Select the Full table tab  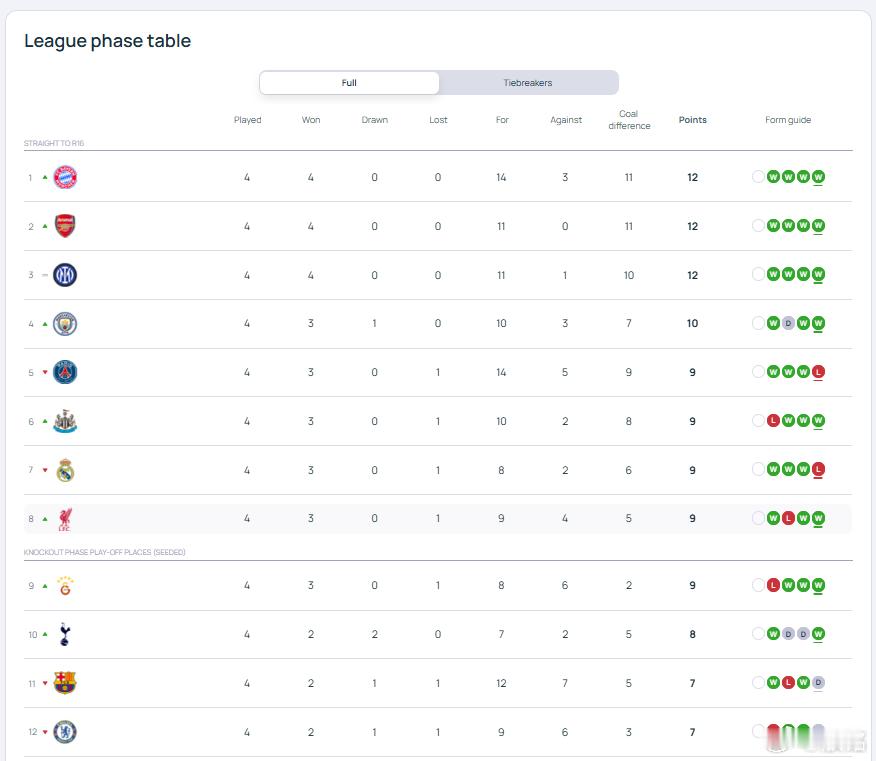point(349,83)
